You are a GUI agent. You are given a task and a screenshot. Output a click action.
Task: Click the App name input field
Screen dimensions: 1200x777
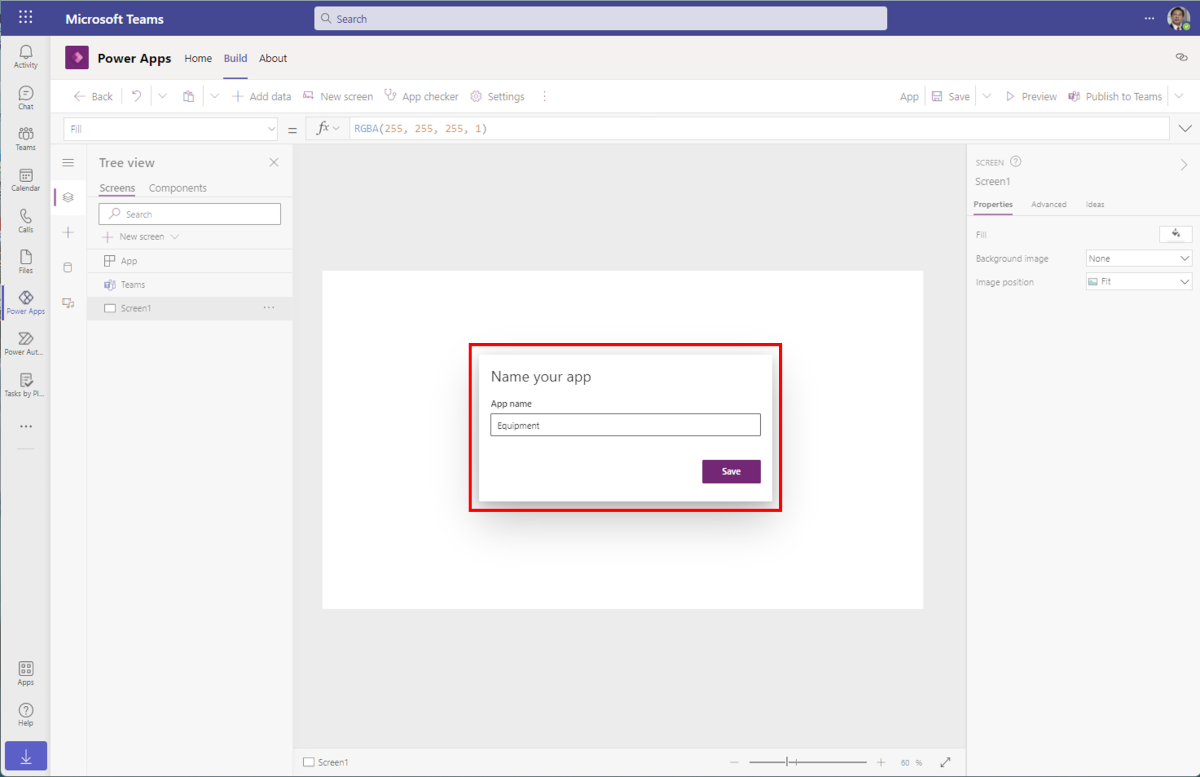pyautogui.click(x=625, y=425)
